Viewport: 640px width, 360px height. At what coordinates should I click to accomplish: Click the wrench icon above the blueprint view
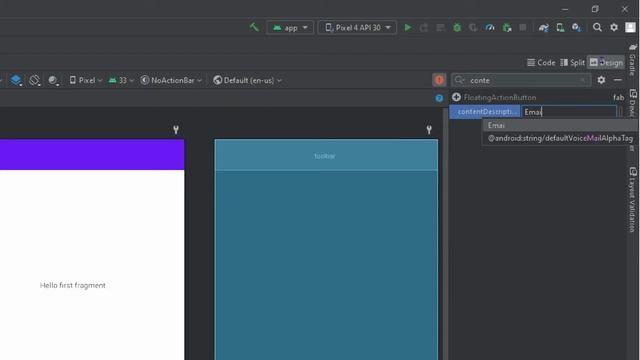coord(429,130)
